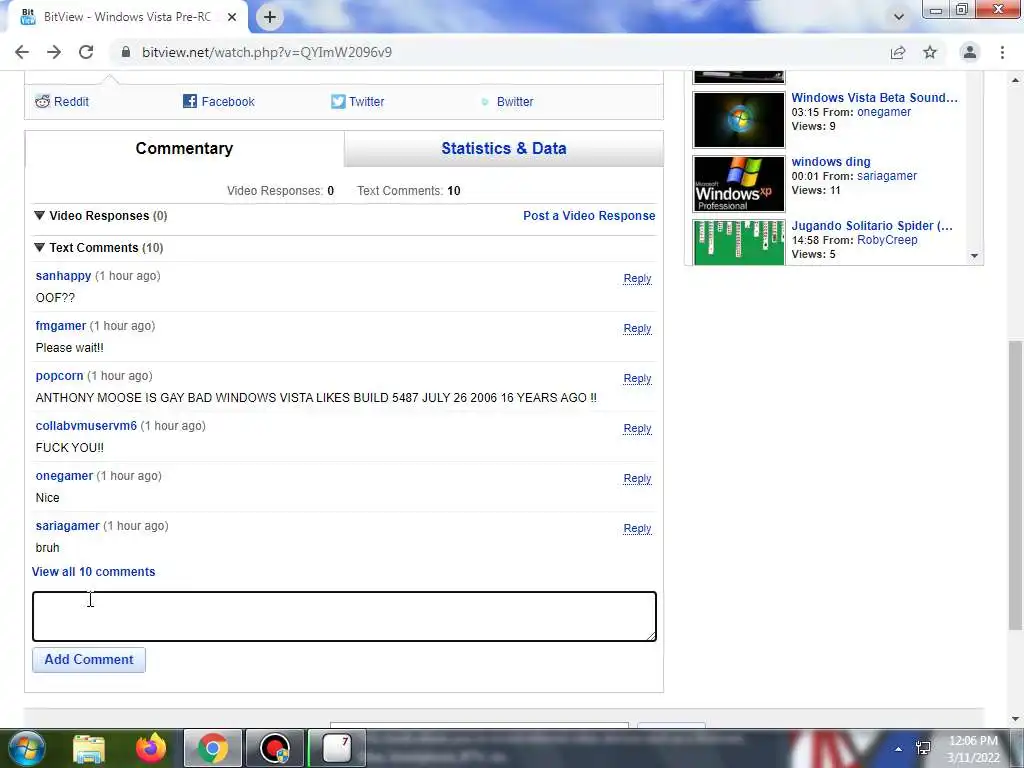Click the address bar URL
The height and width of the screenshot is (768, 1024).
[266, 52]
